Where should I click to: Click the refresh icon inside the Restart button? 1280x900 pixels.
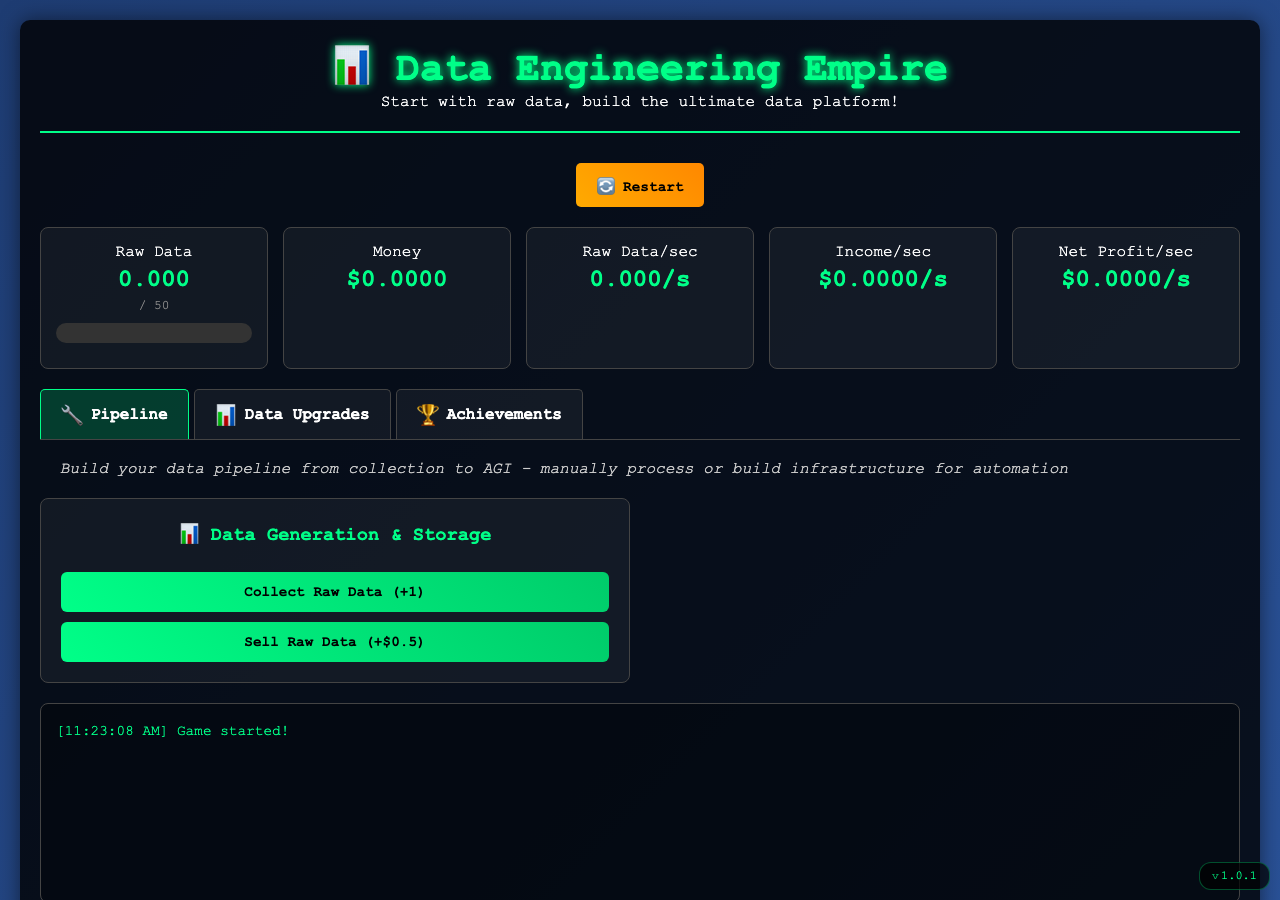tap(607, 185)
